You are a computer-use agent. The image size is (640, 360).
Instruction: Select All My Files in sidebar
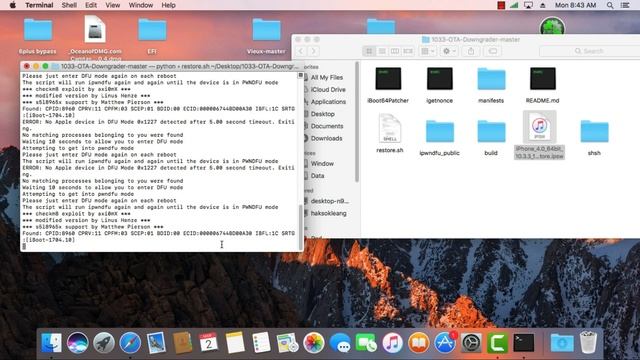[x=327, y=78]
